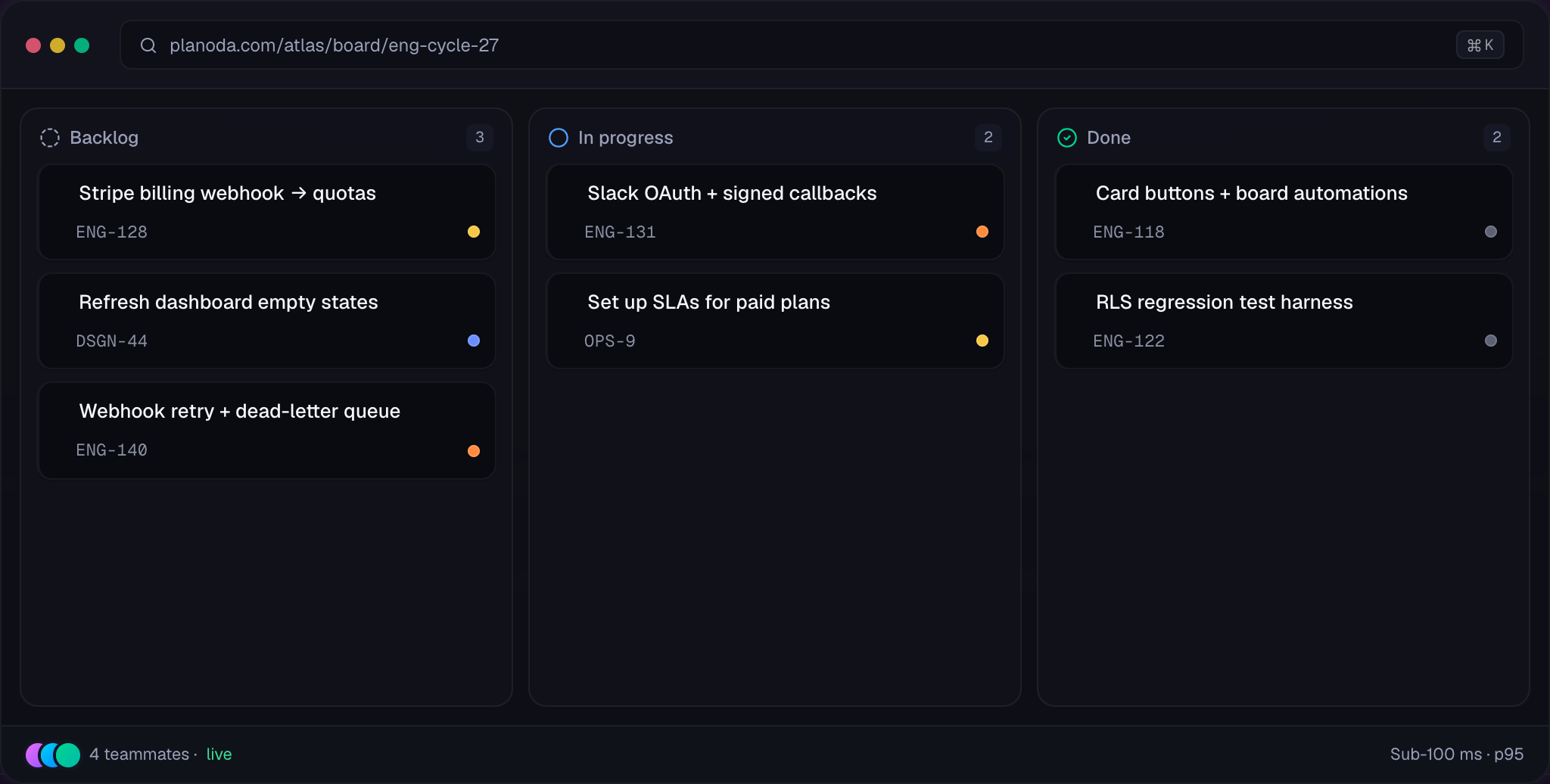Open command palette with ⌘K badge
1550x784 pixels.
(x=1480, y=45)
